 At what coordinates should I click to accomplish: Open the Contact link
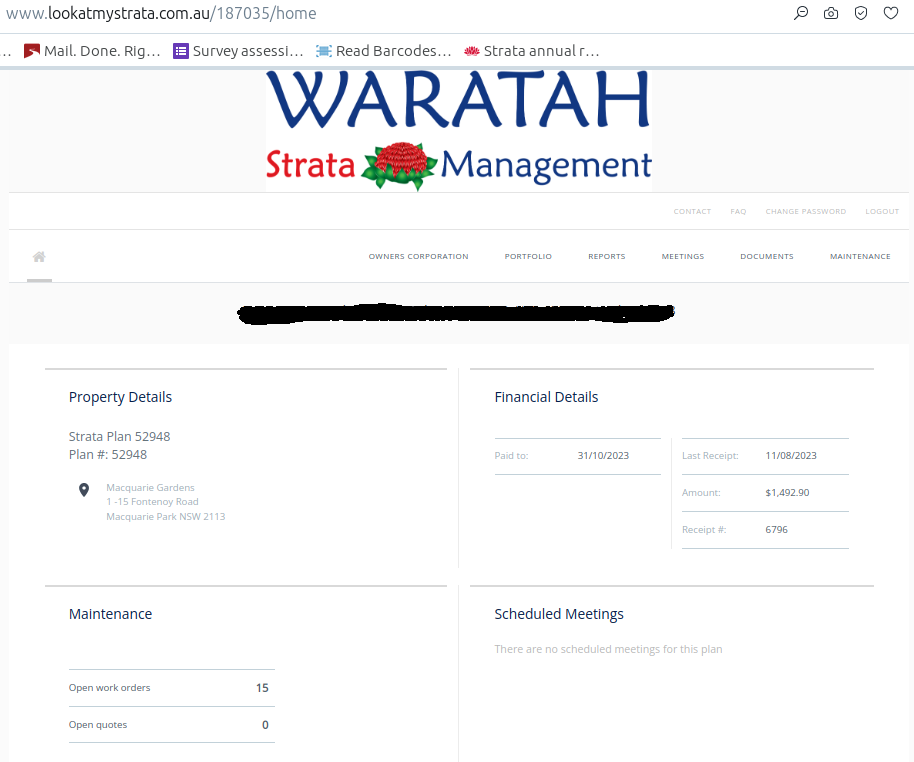692,212
